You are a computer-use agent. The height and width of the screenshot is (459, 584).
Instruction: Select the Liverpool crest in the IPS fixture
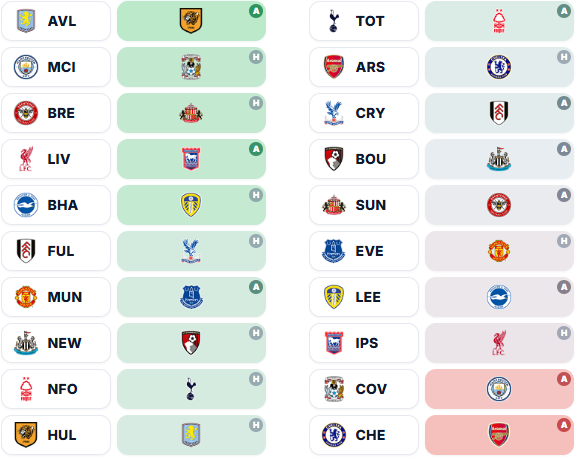click(x=499, y=343)
